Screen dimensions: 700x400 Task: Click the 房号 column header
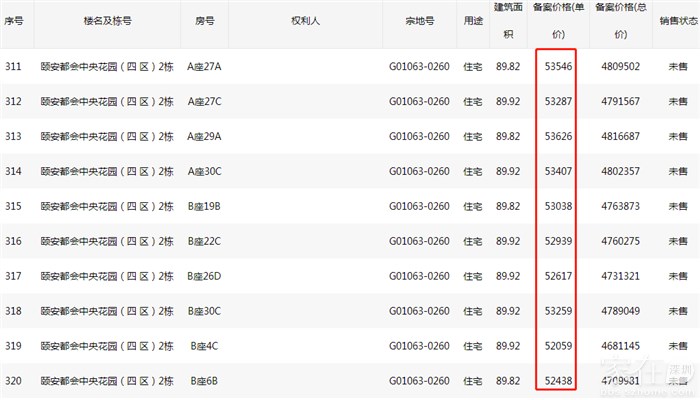203,20
